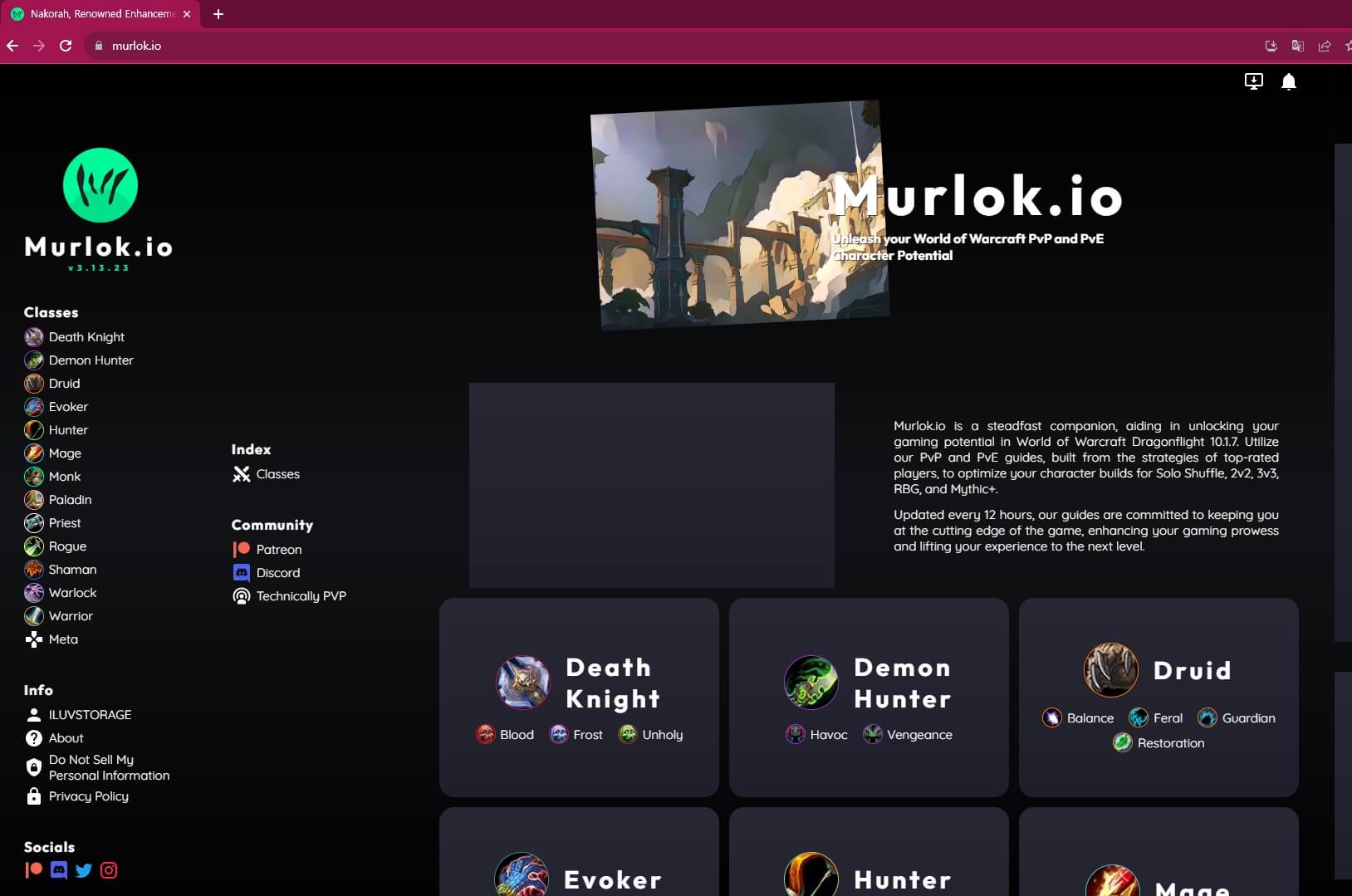
Task: Select the Monk icon in sidebar list
Action: [x=34, y=477]
